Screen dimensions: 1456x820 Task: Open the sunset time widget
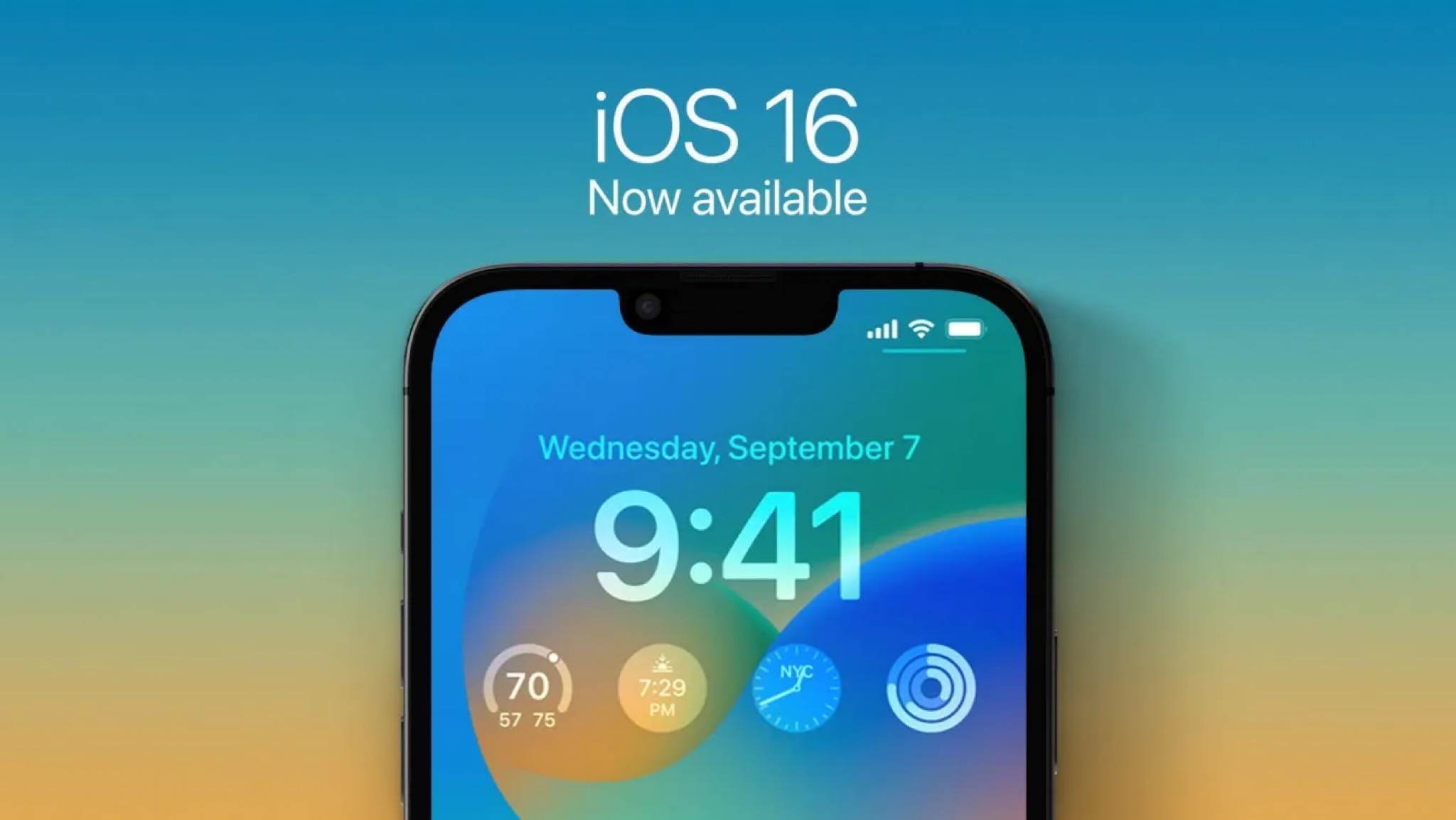(659, 694)
